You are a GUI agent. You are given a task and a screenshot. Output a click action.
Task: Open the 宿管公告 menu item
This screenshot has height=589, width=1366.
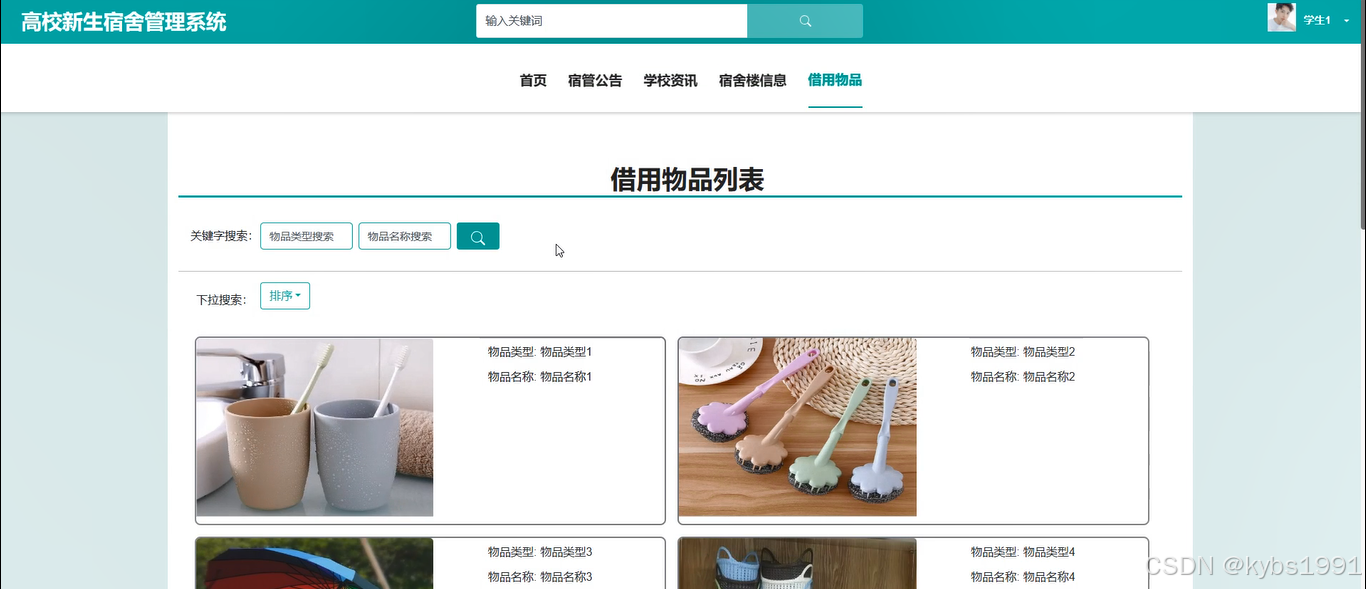(x=595, y=81)
